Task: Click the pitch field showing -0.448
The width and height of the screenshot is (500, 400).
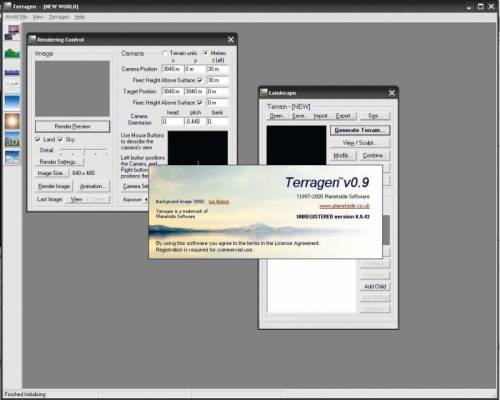Action: [195, 122]
